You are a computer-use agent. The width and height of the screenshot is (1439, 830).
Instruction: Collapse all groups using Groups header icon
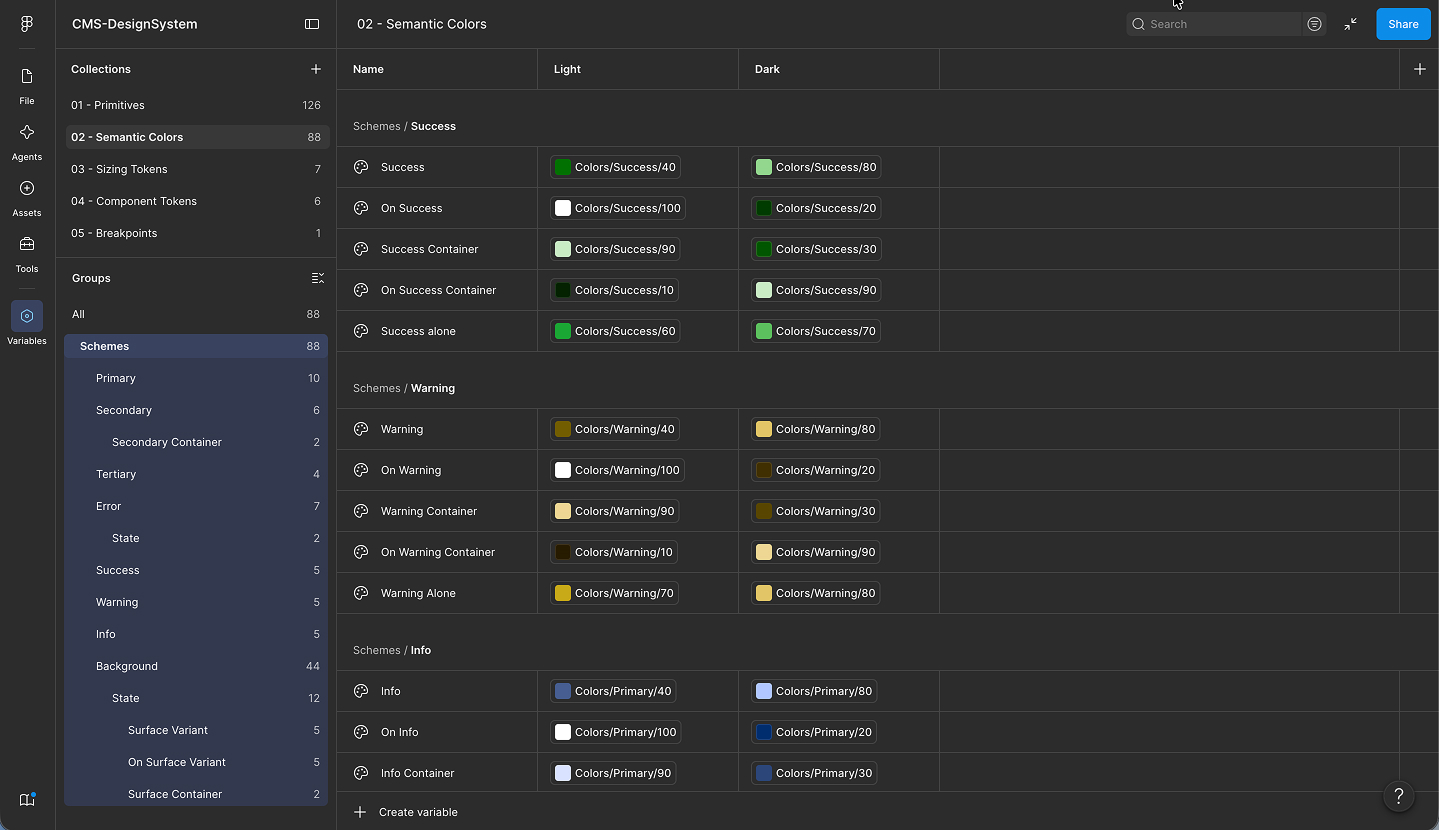318,278
